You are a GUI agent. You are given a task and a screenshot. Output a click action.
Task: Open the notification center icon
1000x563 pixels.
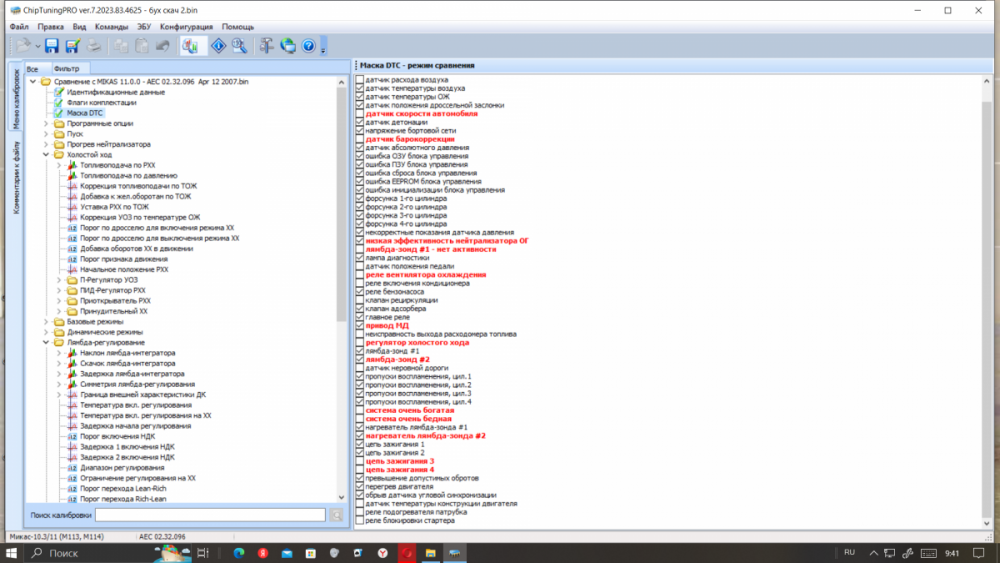pyautogui.click(x=979, y=553)
